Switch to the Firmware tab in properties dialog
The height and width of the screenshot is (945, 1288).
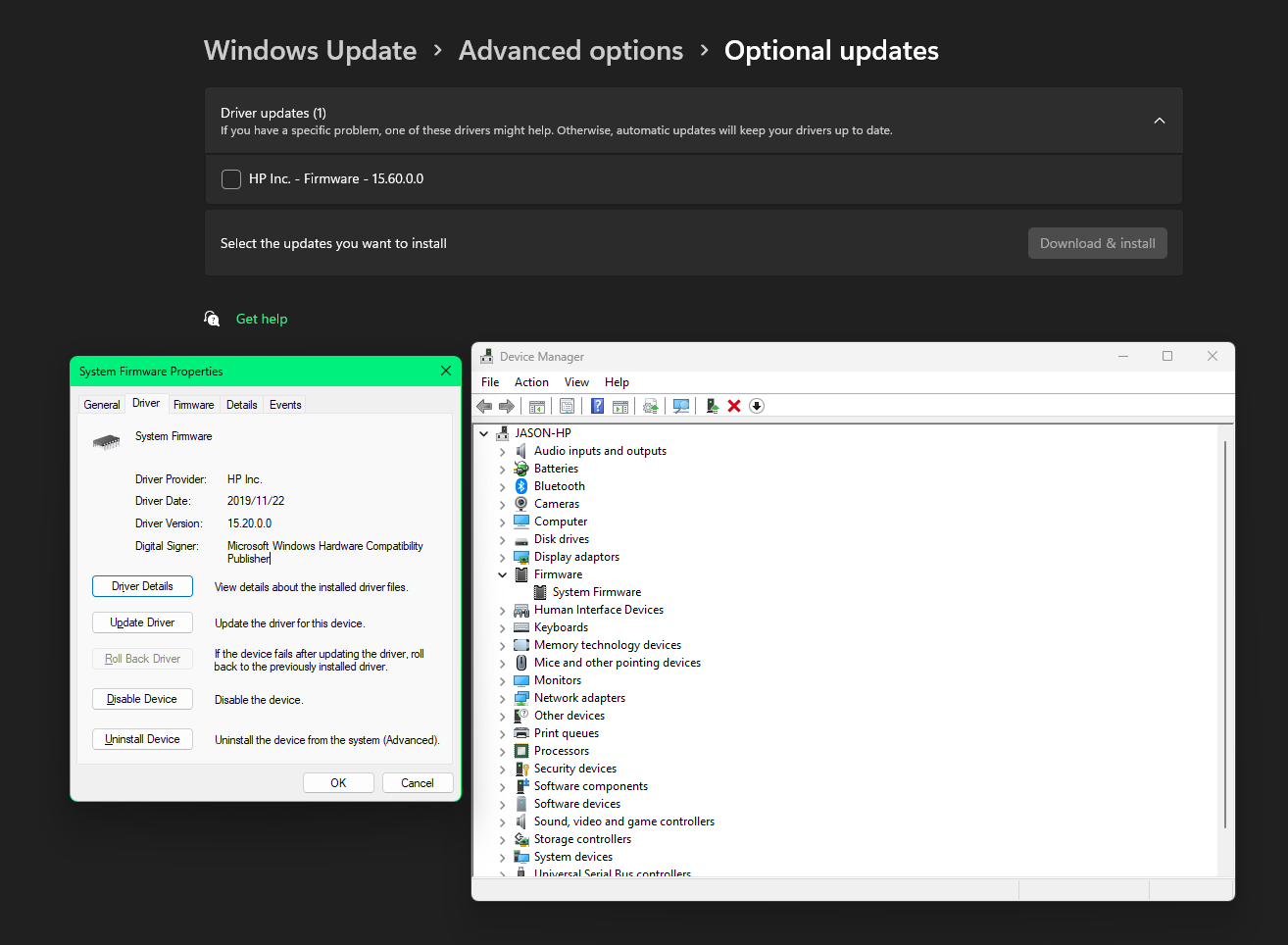pos(194,405)
